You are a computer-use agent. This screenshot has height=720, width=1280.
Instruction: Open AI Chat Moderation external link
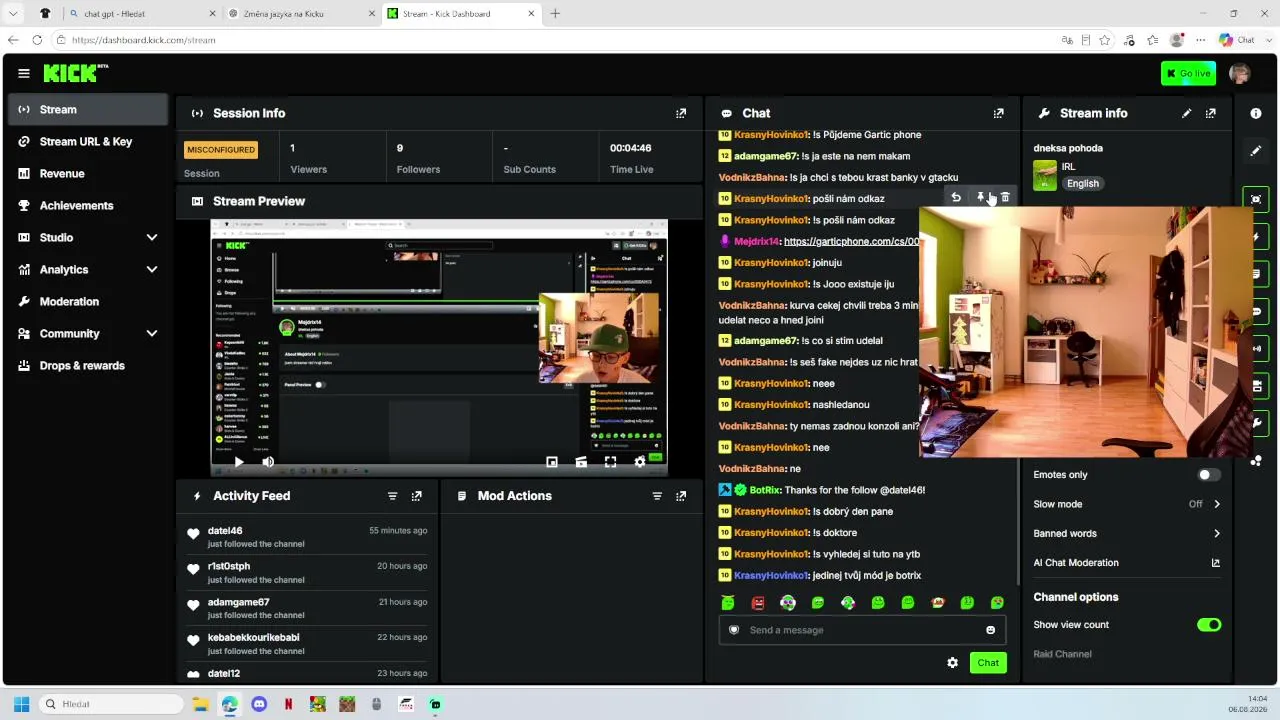click(1216, 563)
